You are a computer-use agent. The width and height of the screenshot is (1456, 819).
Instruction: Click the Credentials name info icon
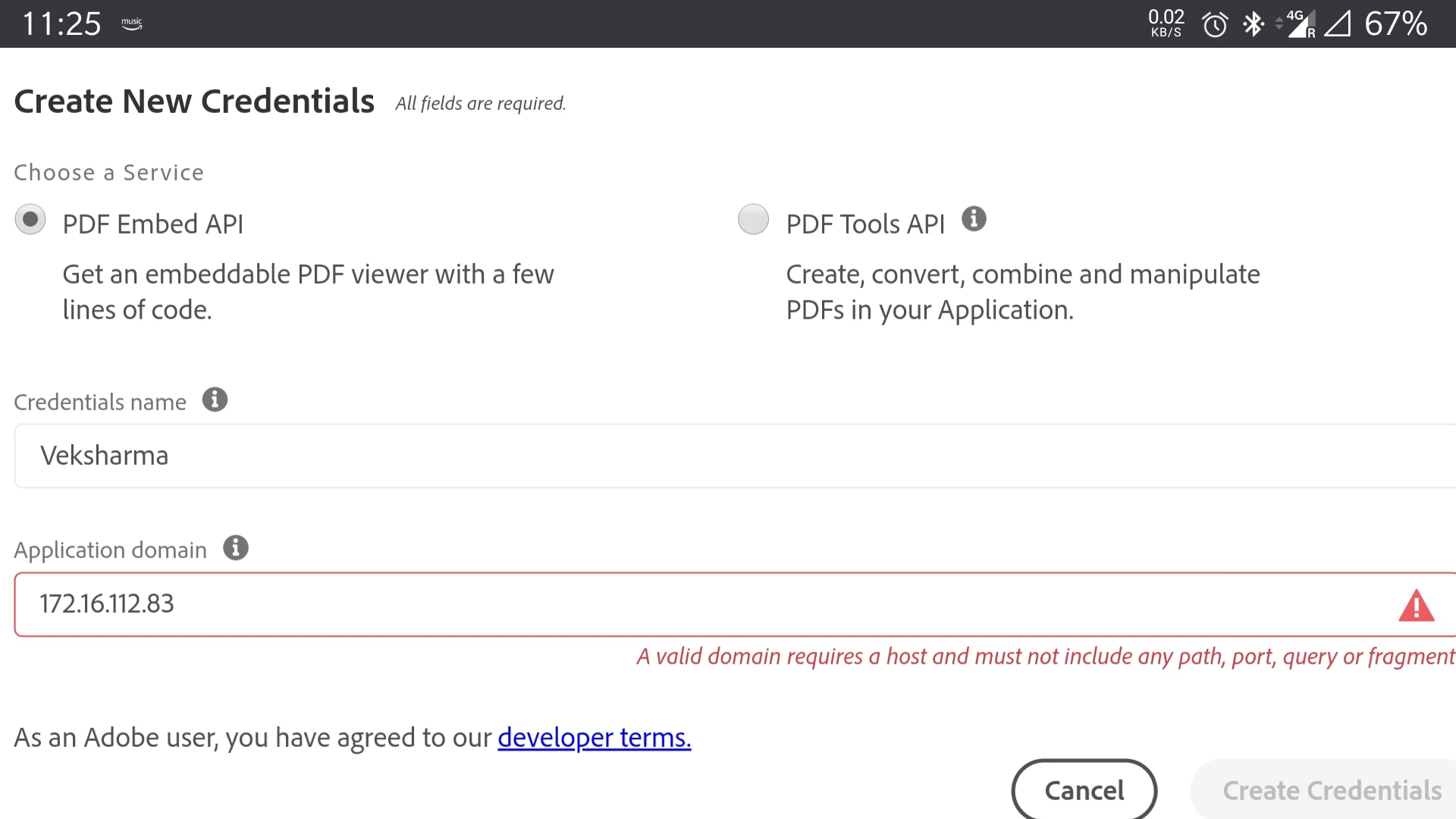(x=215, y=400)
